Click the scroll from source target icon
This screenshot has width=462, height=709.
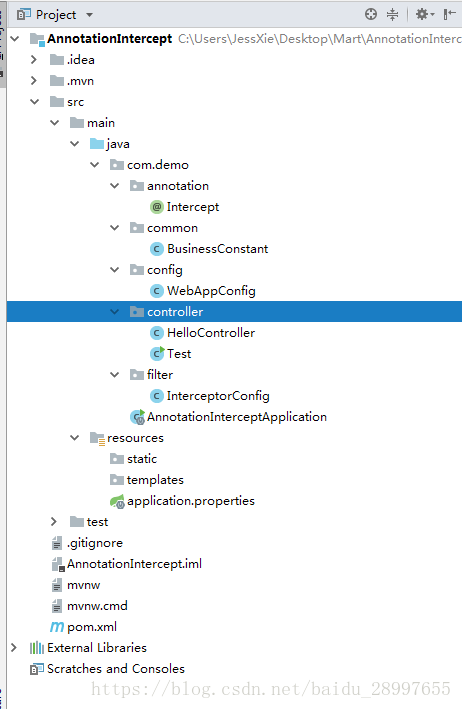click(x=371, y=14)
